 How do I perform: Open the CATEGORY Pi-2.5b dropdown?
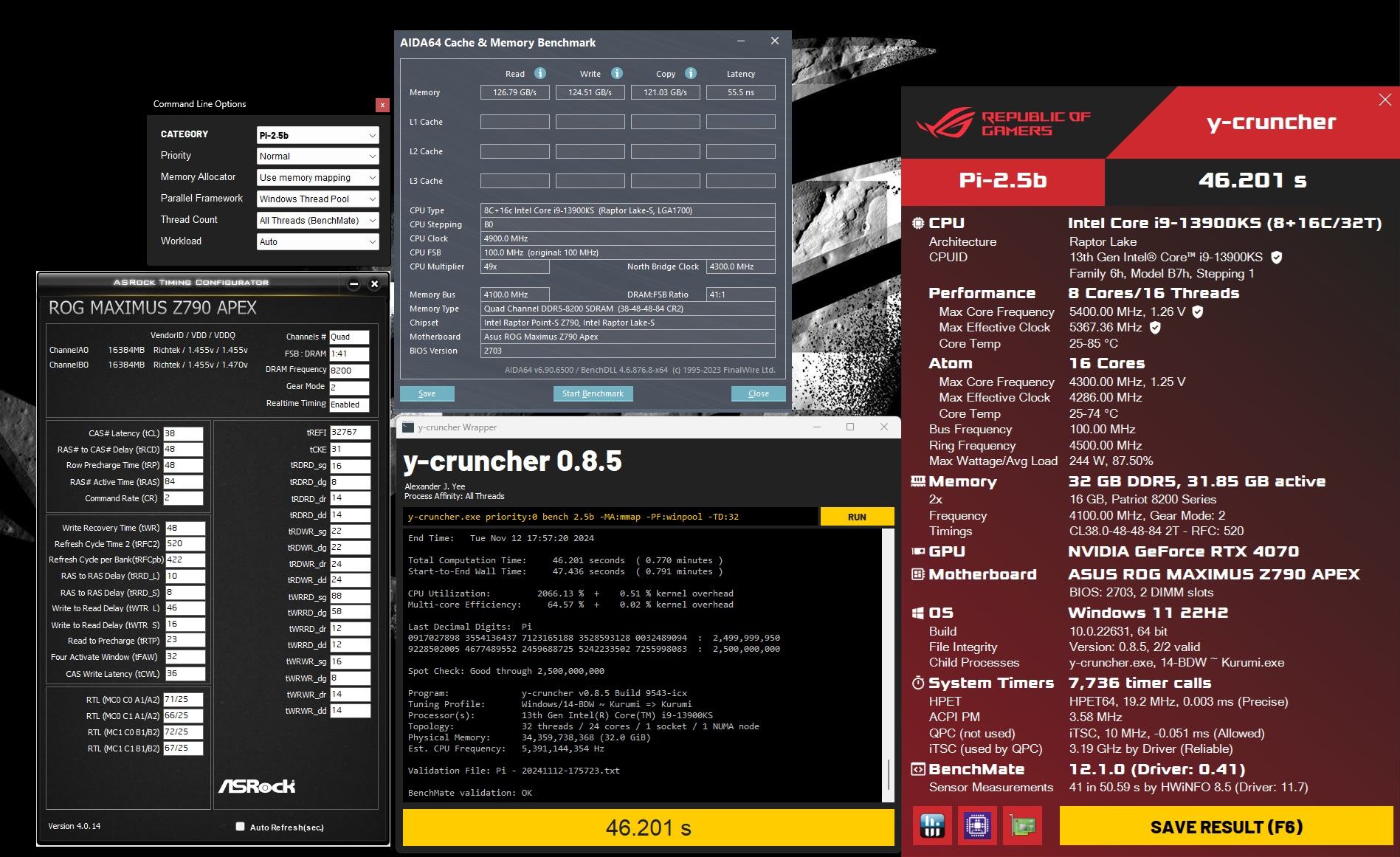[x=318, y=135]
